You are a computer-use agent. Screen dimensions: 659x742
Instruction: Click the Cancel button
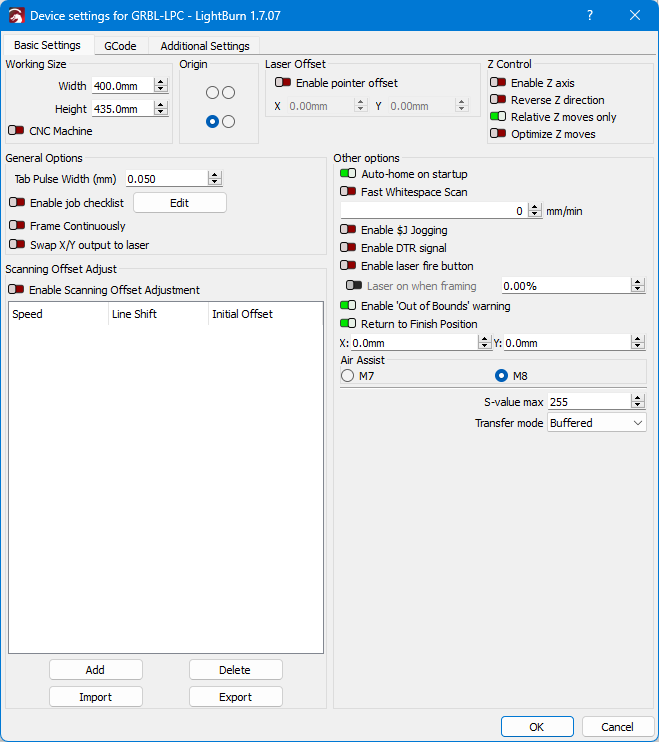coord(617,726)
